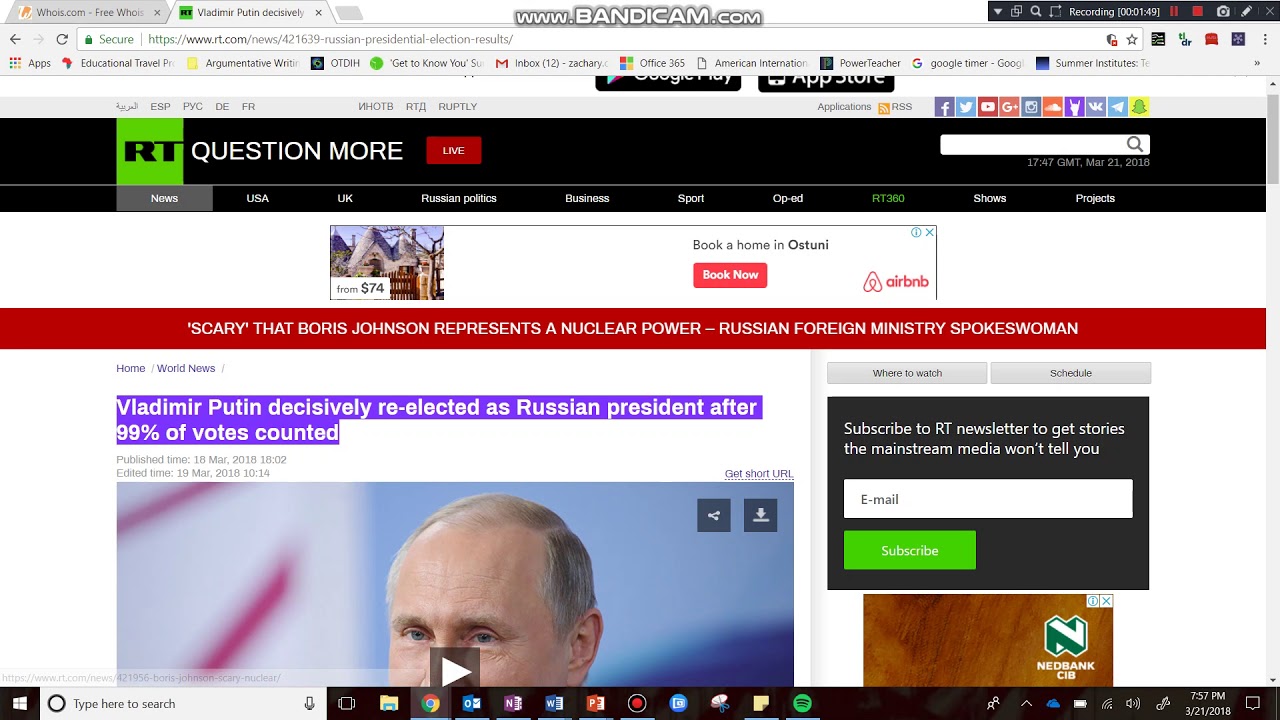Click the Get short URL link
This screenshot has width=1280, height=720.
tap(759, 474)
